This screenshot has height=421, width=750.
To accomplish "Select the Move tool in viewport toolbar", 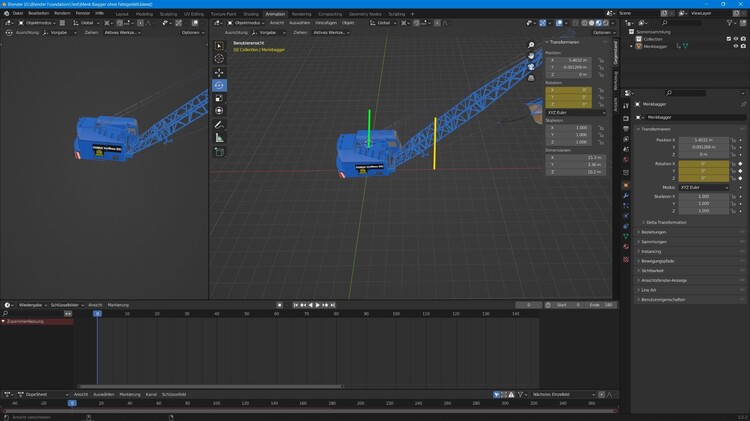I will 220,72.
